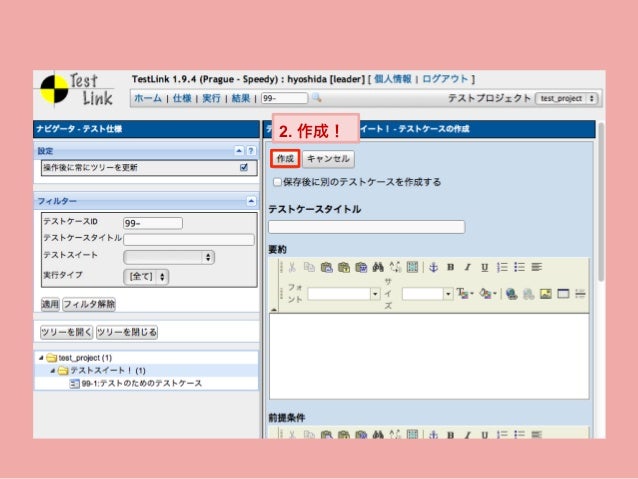Enable 保存後に別のテストケースを作成する checkbox

[x=277, y=182]
